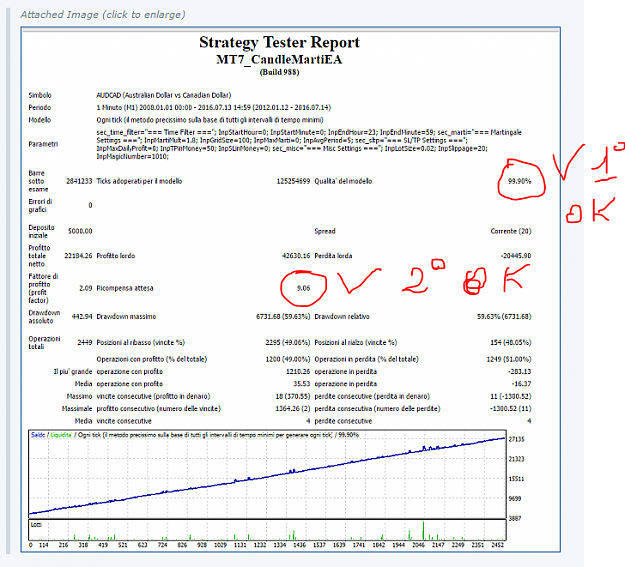Select the largest loss trade value '-283.13'
This screenshot has width=625, height=567.
pyautogui.click(x=519, y=372)
